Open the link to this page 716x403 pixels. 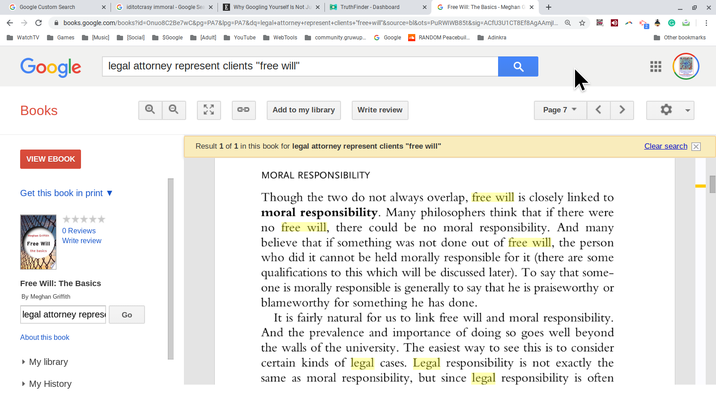243,110
